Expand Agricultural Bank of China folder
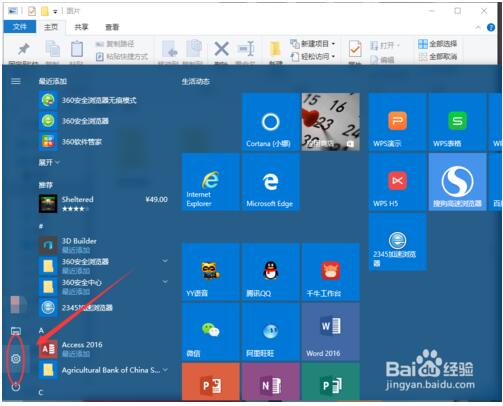Viewport: 503px width, 406px height. pos(103,370)
